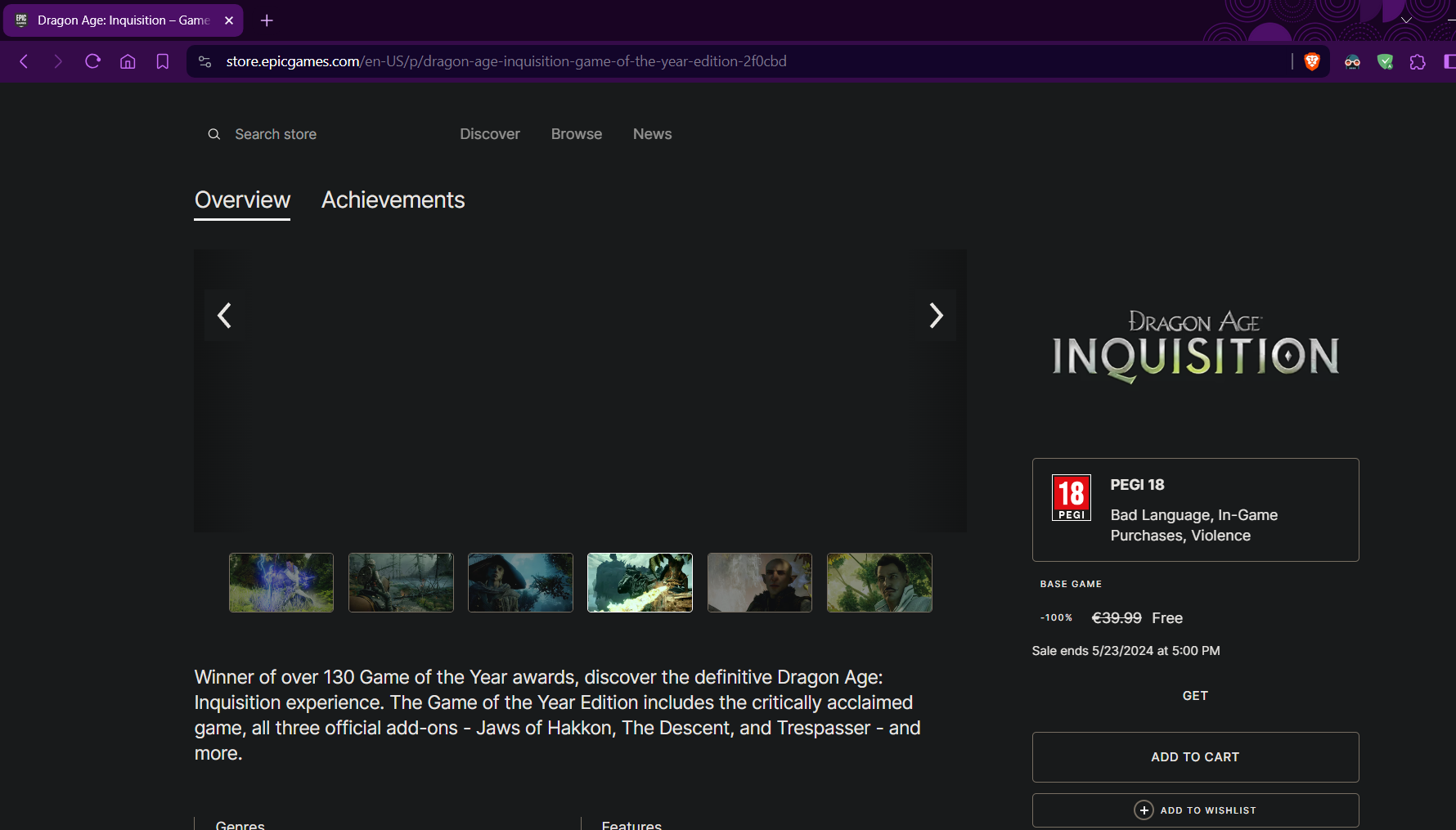
Task: Open Brave Shields lion icon
Action: 1312,61
